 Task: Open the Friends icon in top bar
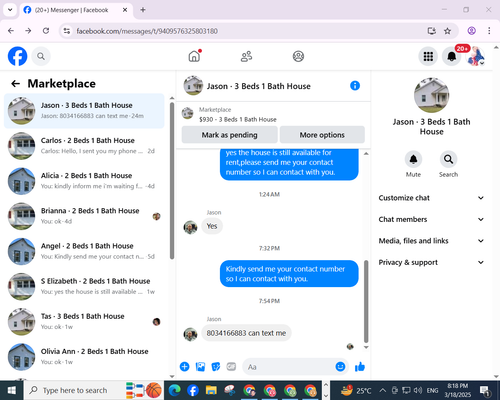click(x=246, y=56)
